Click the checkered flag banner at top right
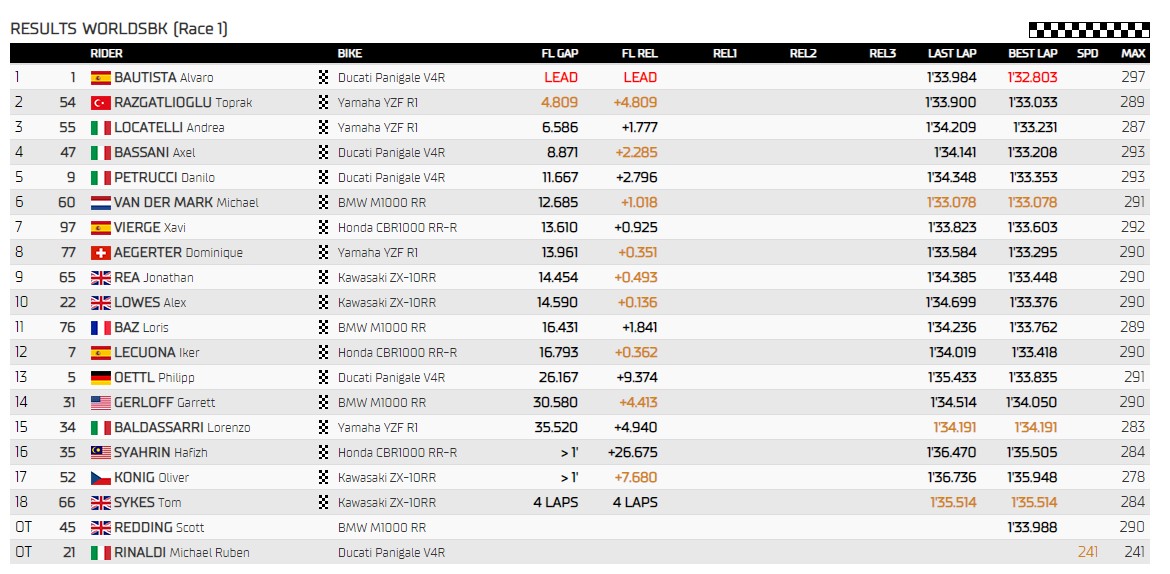Image resolution: width=1170 pixels, height=574 pixels. (x=1088, y=29)
